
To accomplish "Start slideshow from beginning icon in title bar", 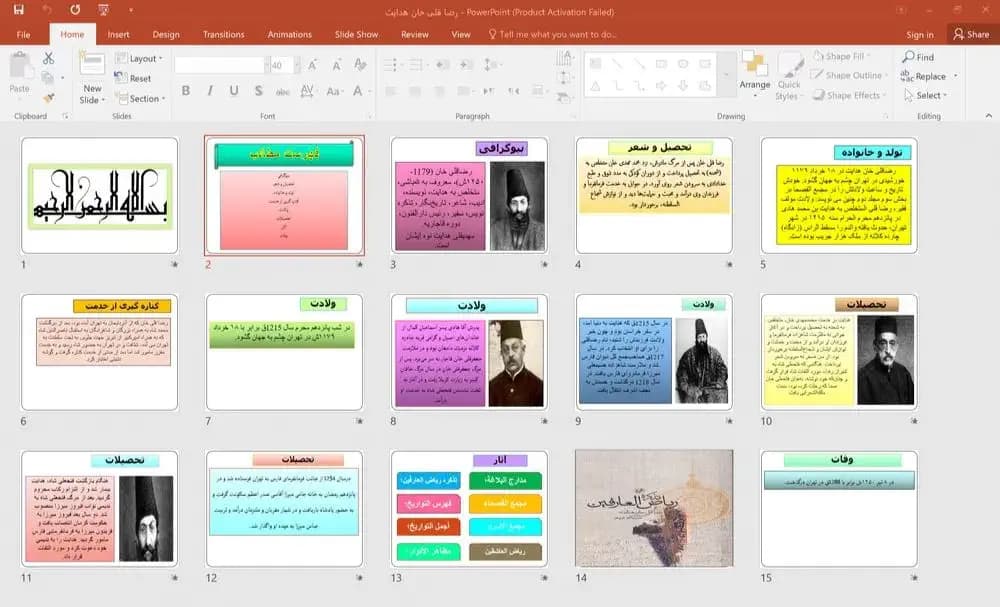I will point(103,10).
